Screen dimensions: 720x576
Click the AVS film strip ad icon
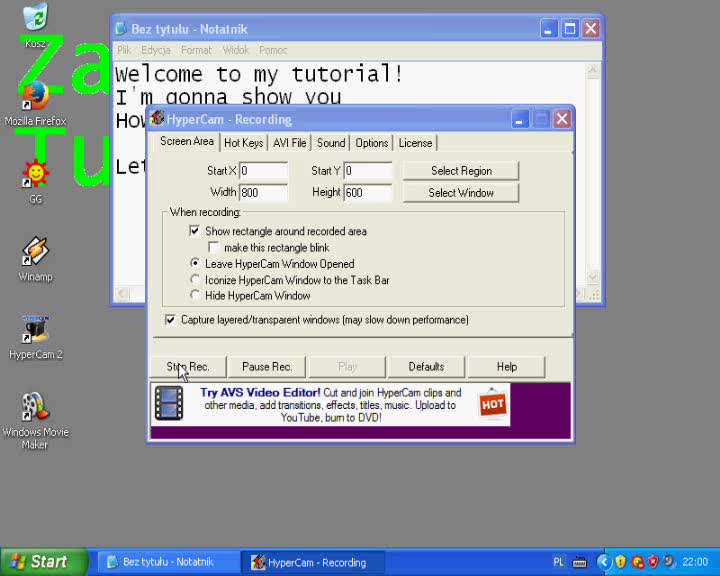[169, 403]
